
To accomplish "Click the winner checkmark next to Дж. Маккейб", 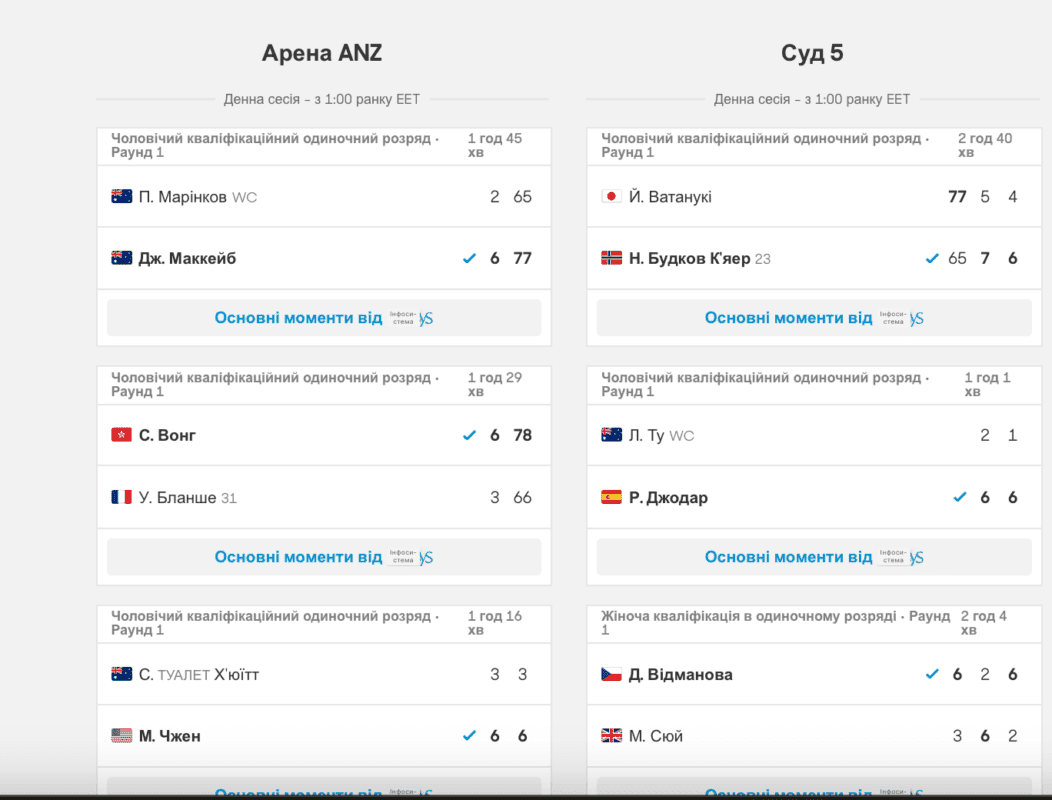I will coord(469,258).
